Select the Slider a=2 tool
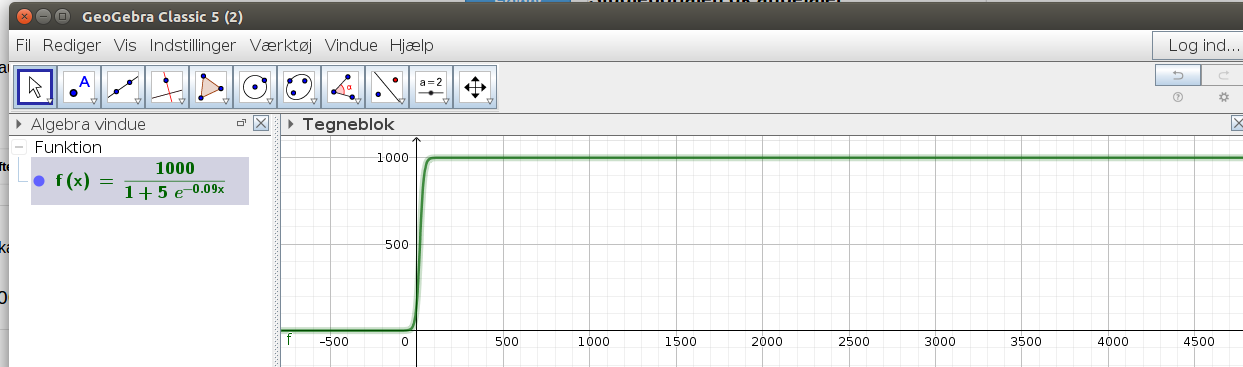This screenshot has width=1243, height=367. click(x=431, y=87)
